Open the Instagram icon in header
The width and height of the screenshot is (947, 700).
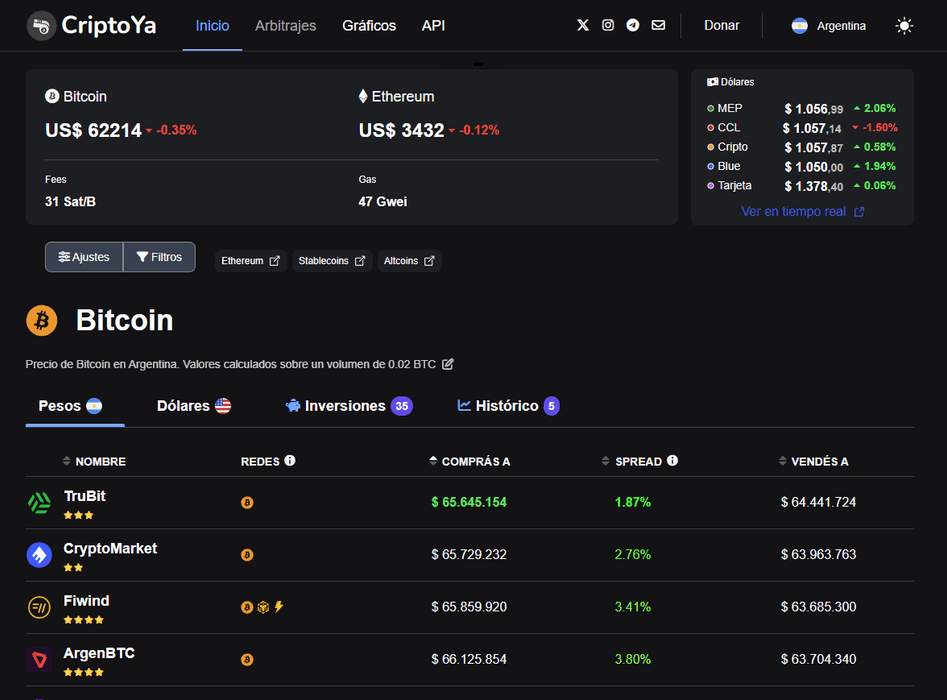click(608, 25)
